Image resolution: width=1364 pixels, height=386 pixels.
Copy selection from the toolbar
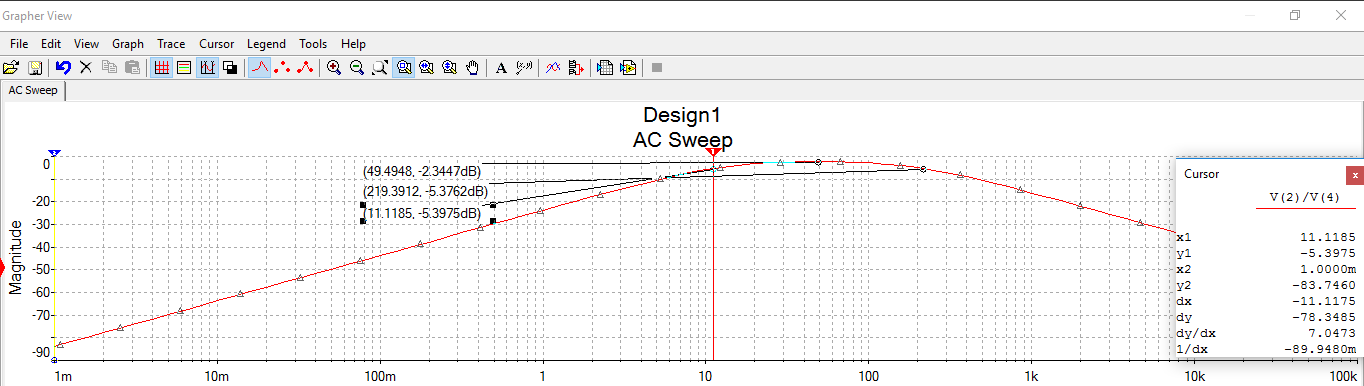(x=109, y=68)
